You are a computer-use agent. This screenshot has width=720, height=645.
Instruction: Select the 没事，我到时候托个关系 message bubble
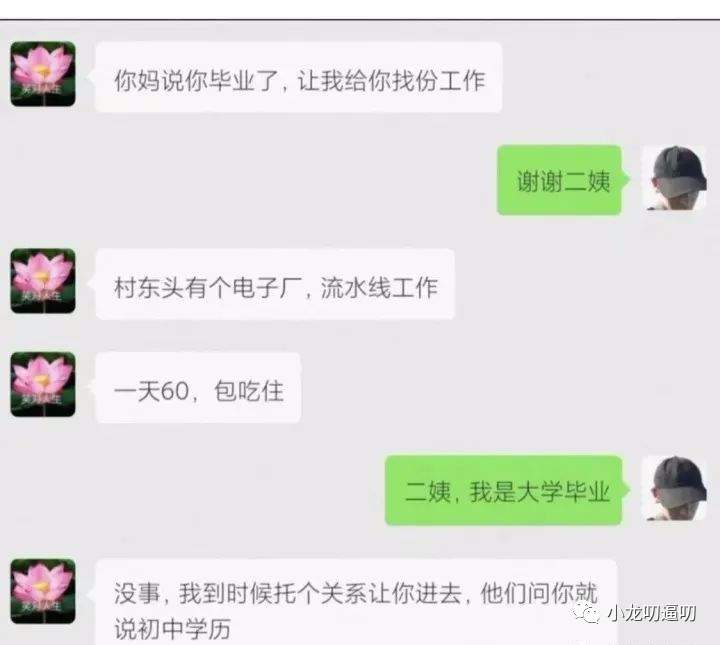(356, 602)
